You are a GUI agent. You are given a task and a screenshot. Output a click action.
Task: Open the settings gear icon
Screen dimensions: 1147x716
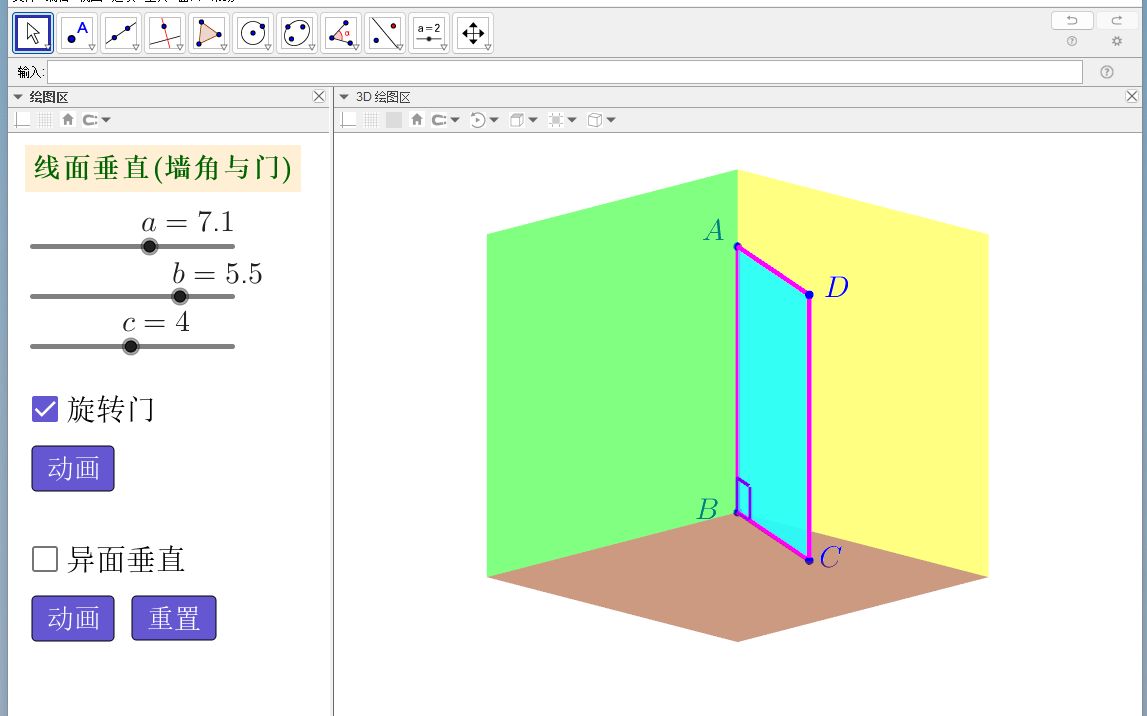coord(1116,42)
